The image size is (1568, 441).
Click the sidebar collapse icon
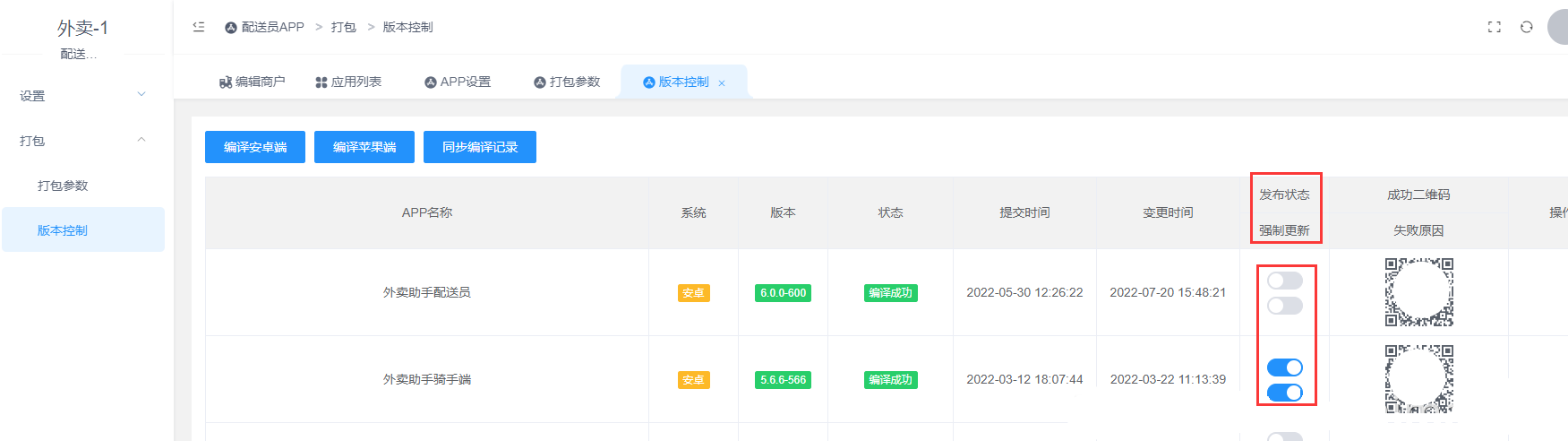(199, 27)
